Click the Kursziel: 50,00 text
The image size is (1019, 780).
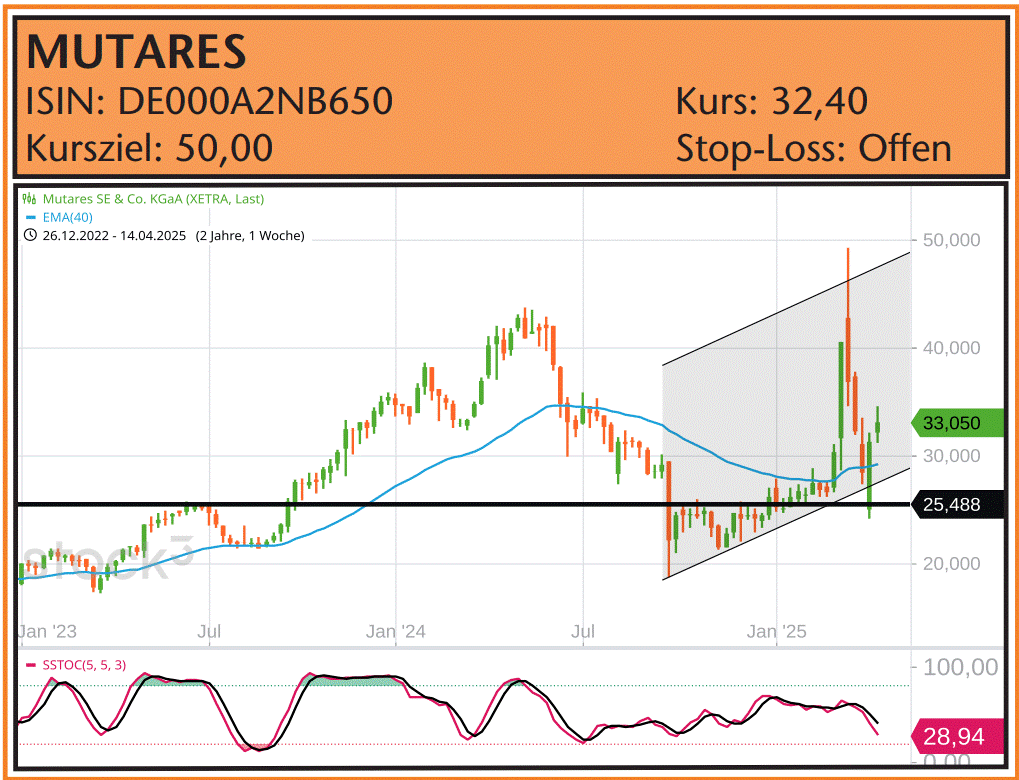point(149,148)
